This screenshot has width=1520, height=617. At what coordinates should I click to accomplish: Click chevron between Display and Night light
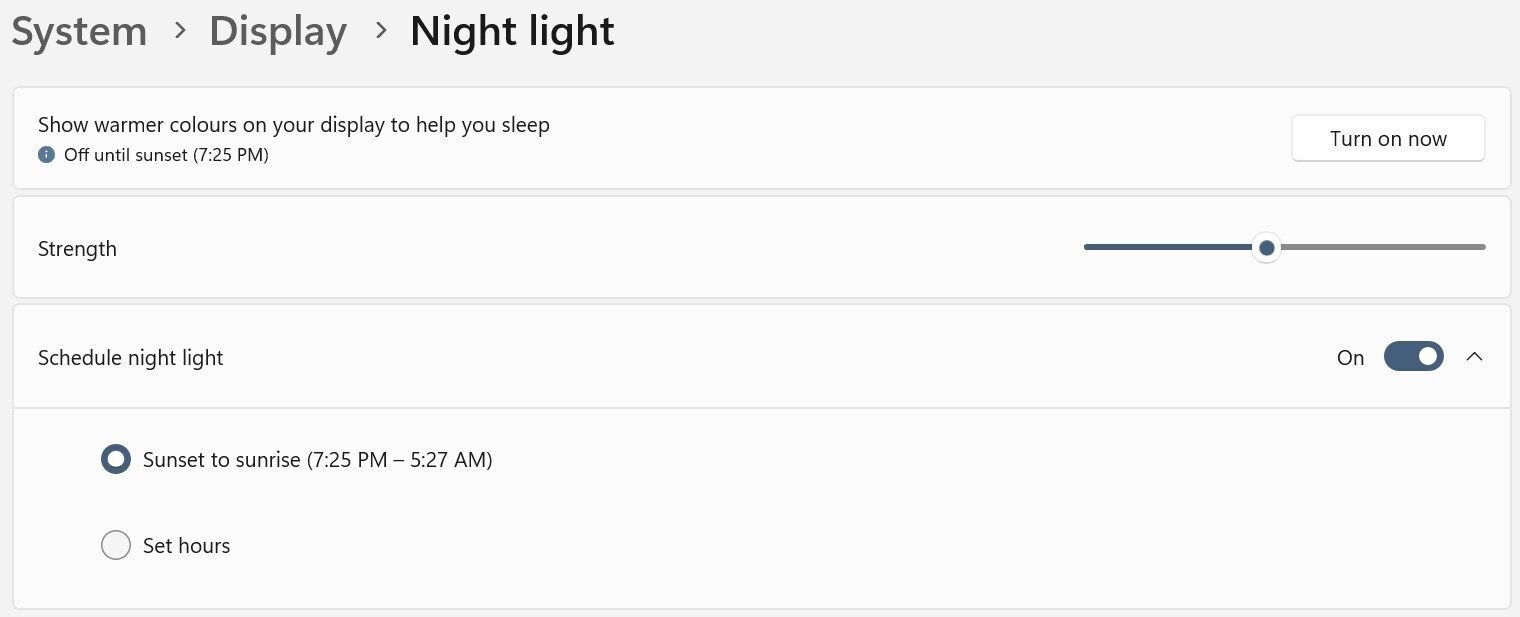(381, 31)
